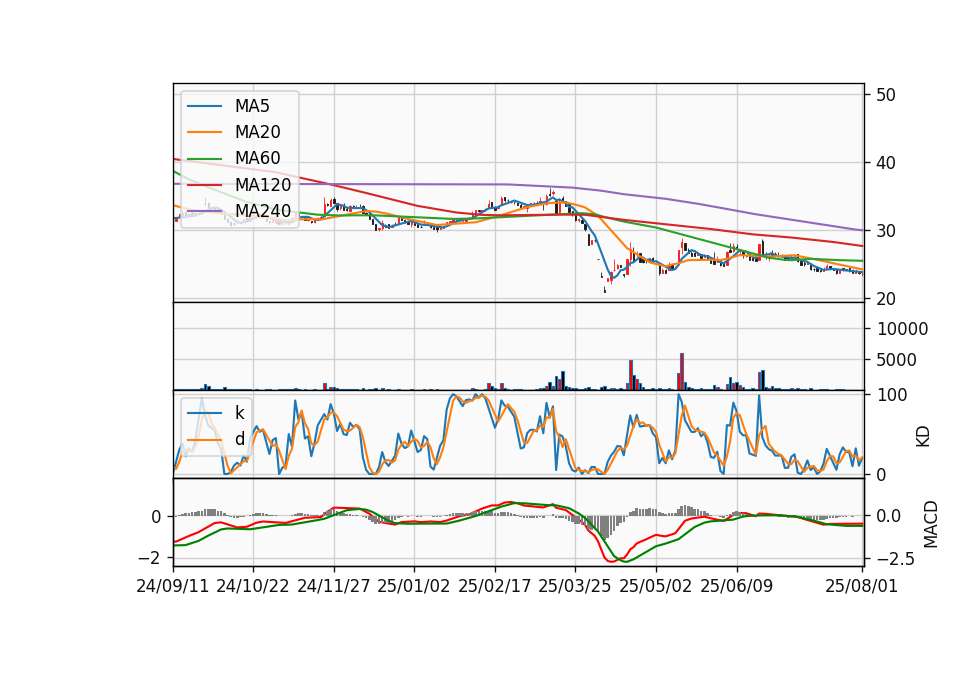960x690 pixels.
Task: Click the 25/01/02 date tick label
Action: coord(414,586)
